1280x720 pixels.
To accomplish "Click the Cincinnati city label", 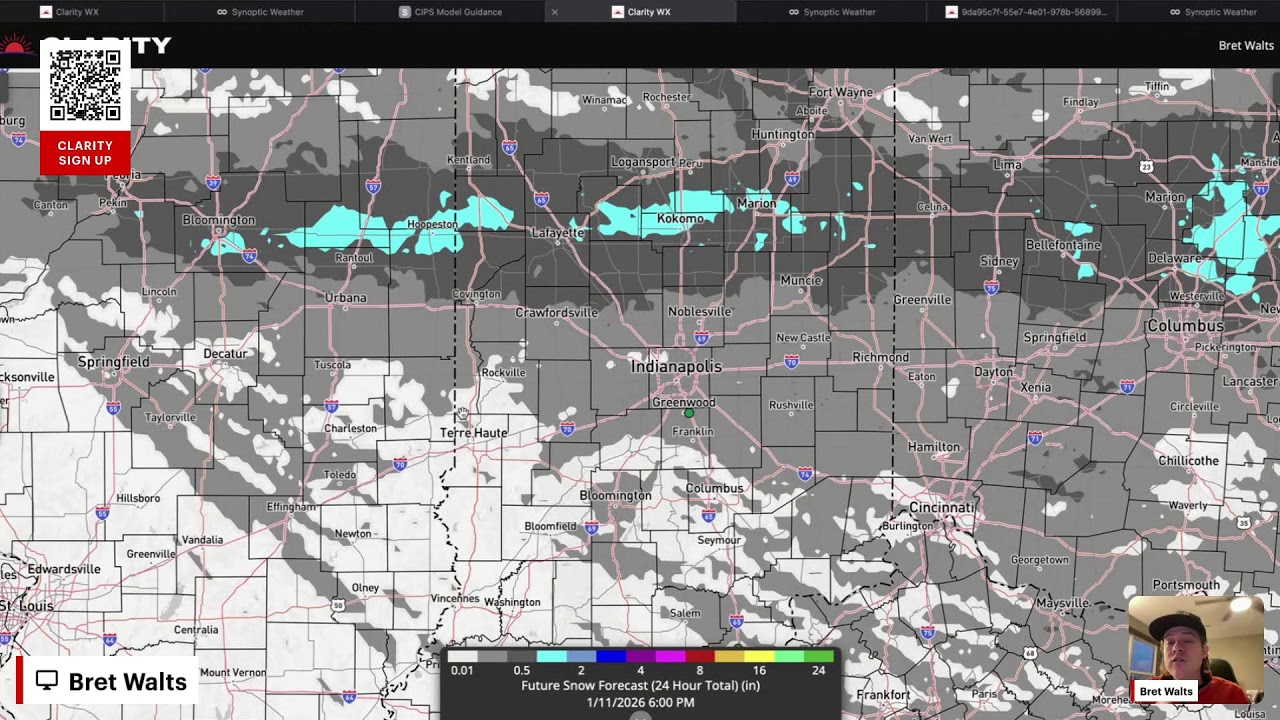I will pos(941,508).
